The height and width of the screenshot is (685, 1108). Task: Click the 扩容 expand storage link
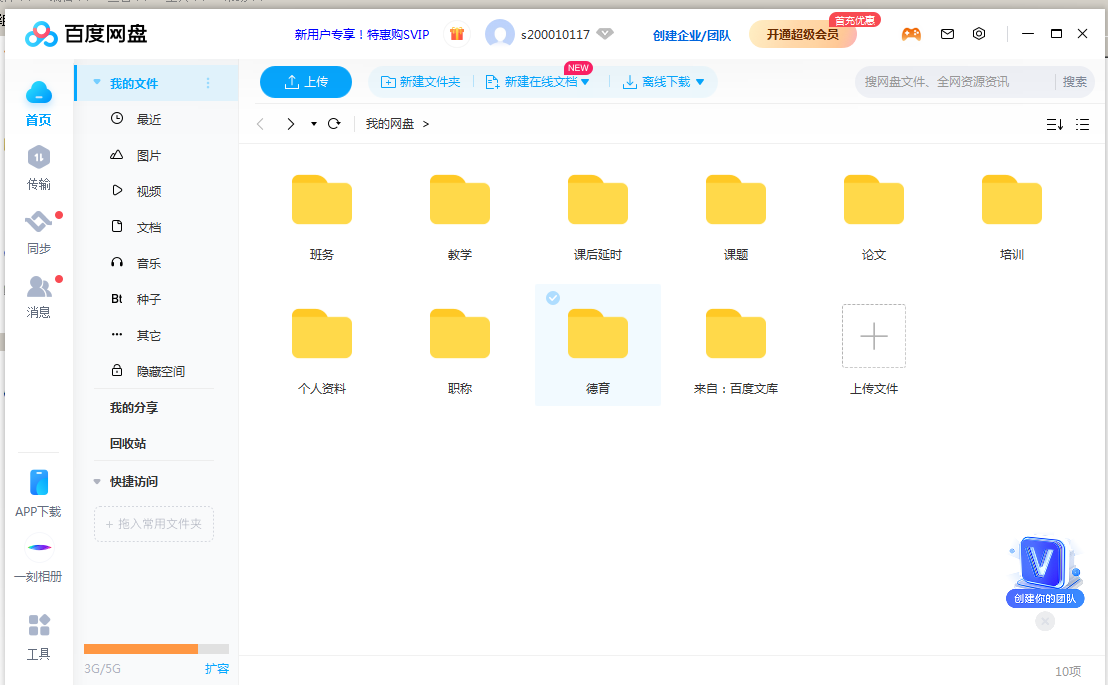(x=217, y=668)
